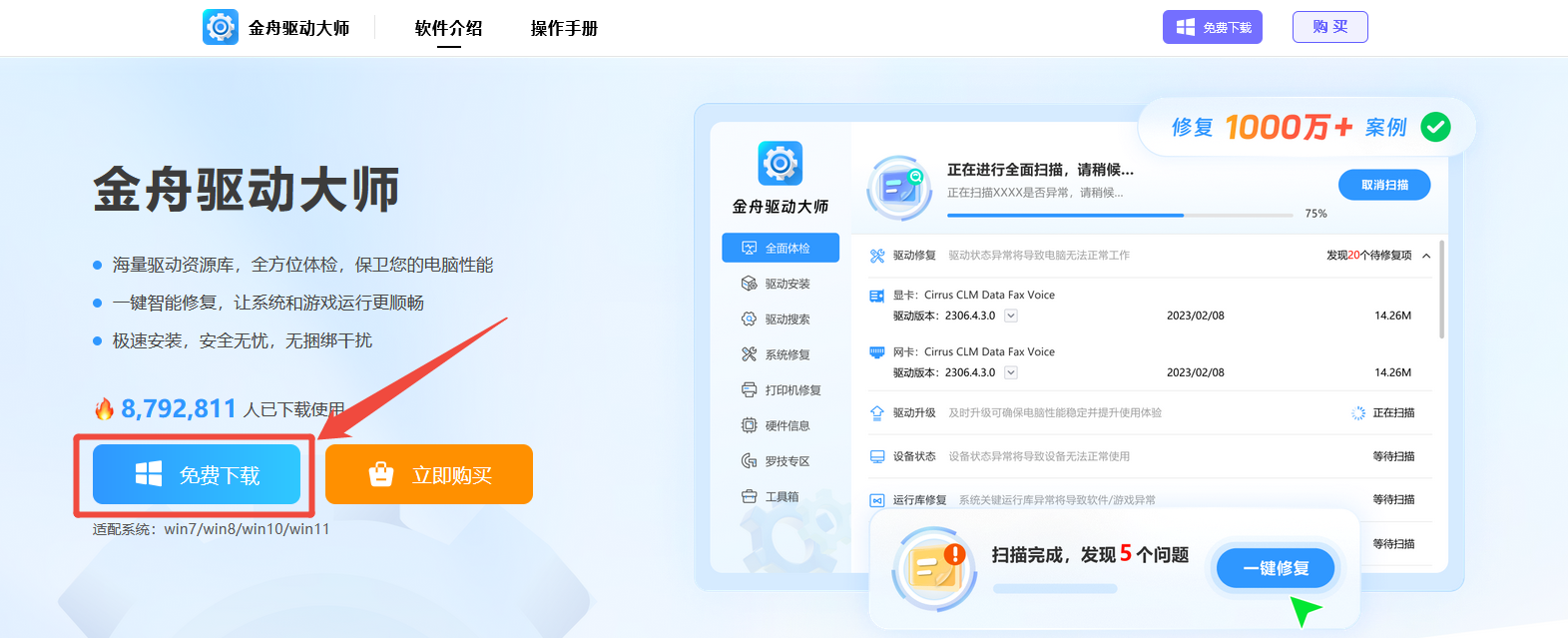The image size is (1568, 638).
Task: Open 显卡 driver version dropdown
Action: (x=1011, y=316)
